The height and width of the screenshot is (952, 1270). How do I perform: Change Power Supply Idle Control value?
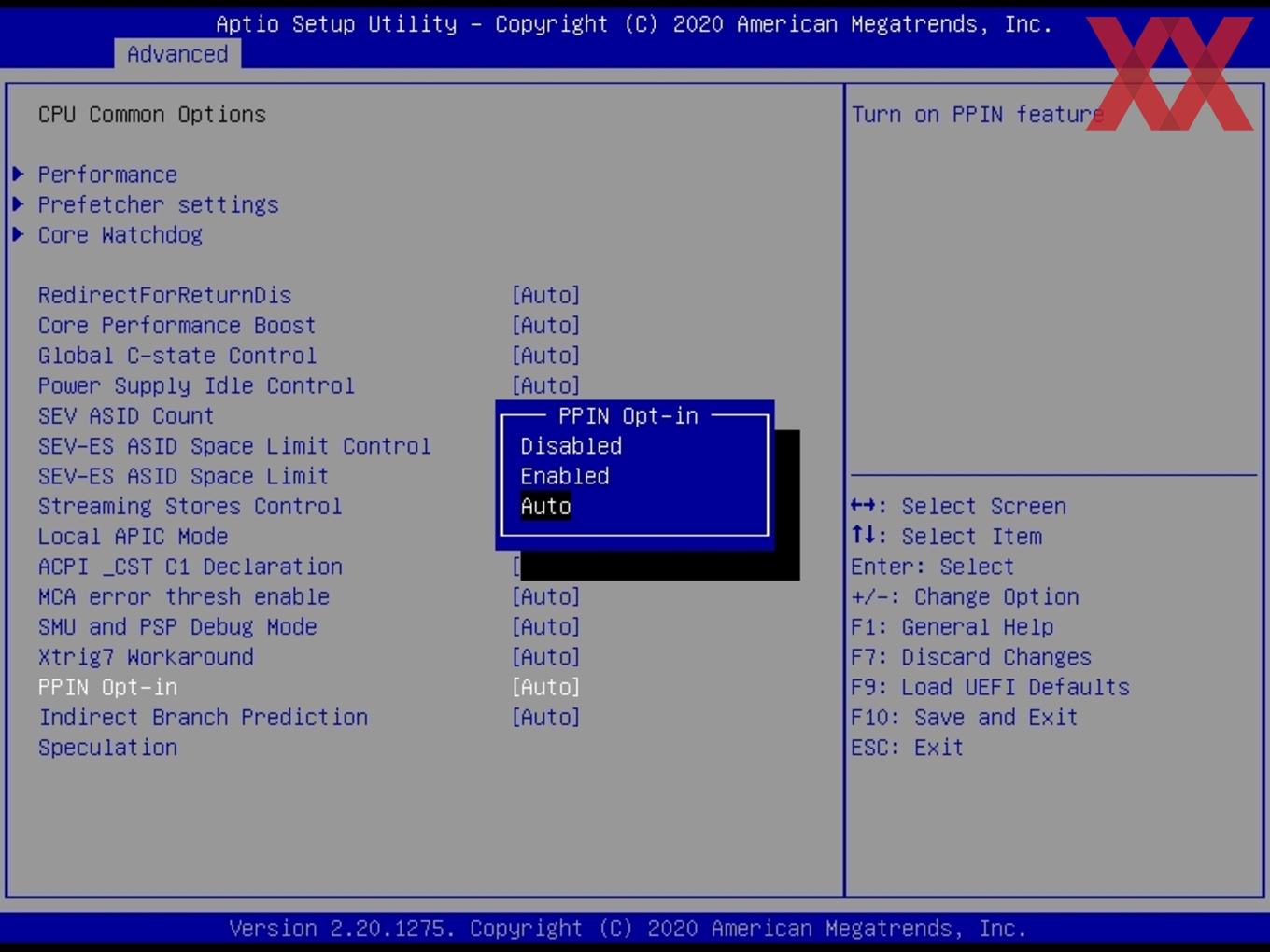545,385
